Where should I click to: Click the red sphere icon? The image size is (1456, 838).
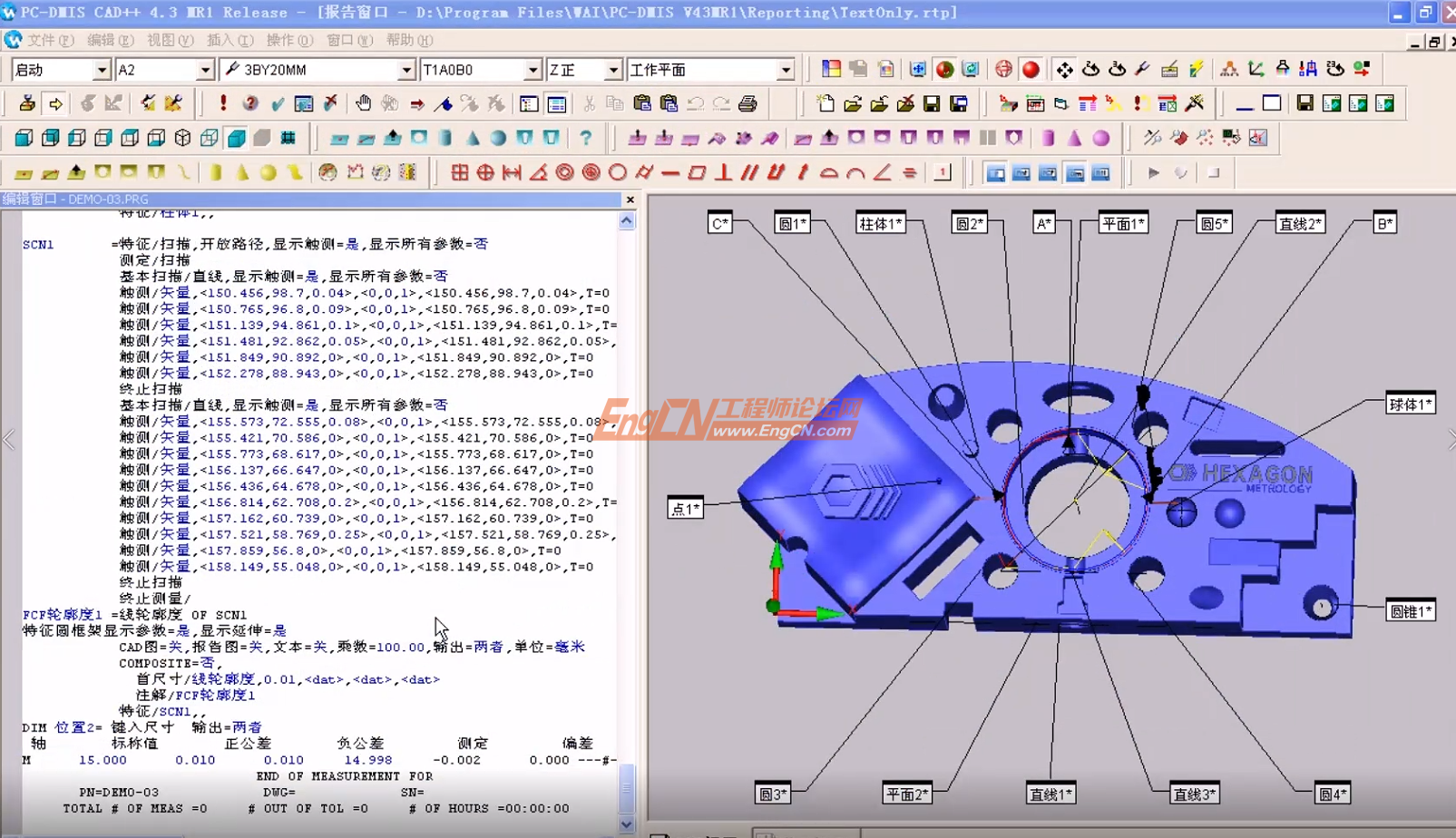[x=1031, y=69]
